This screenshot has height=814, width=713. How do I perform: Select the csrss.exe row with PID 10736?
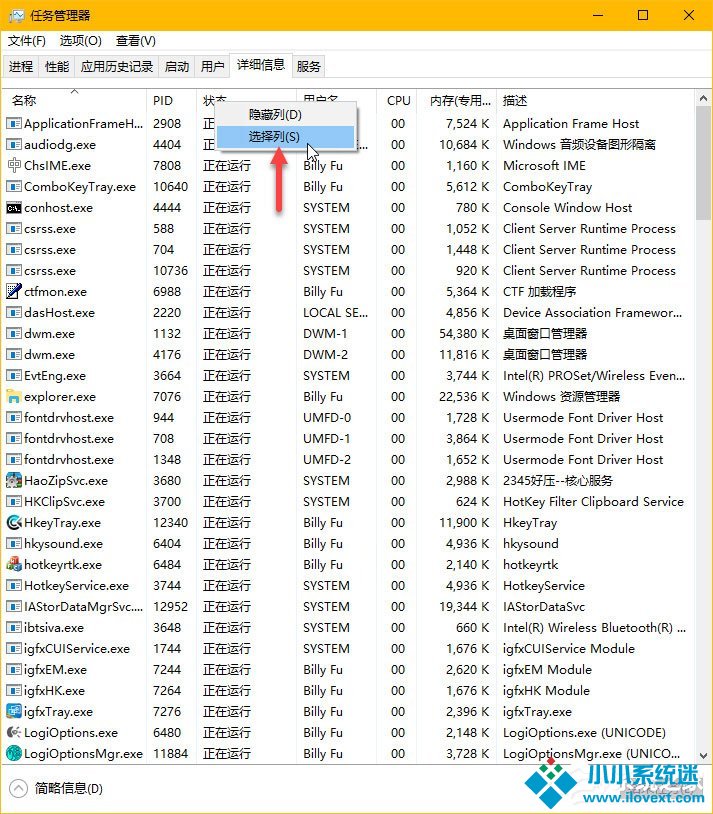pos(348,270)
